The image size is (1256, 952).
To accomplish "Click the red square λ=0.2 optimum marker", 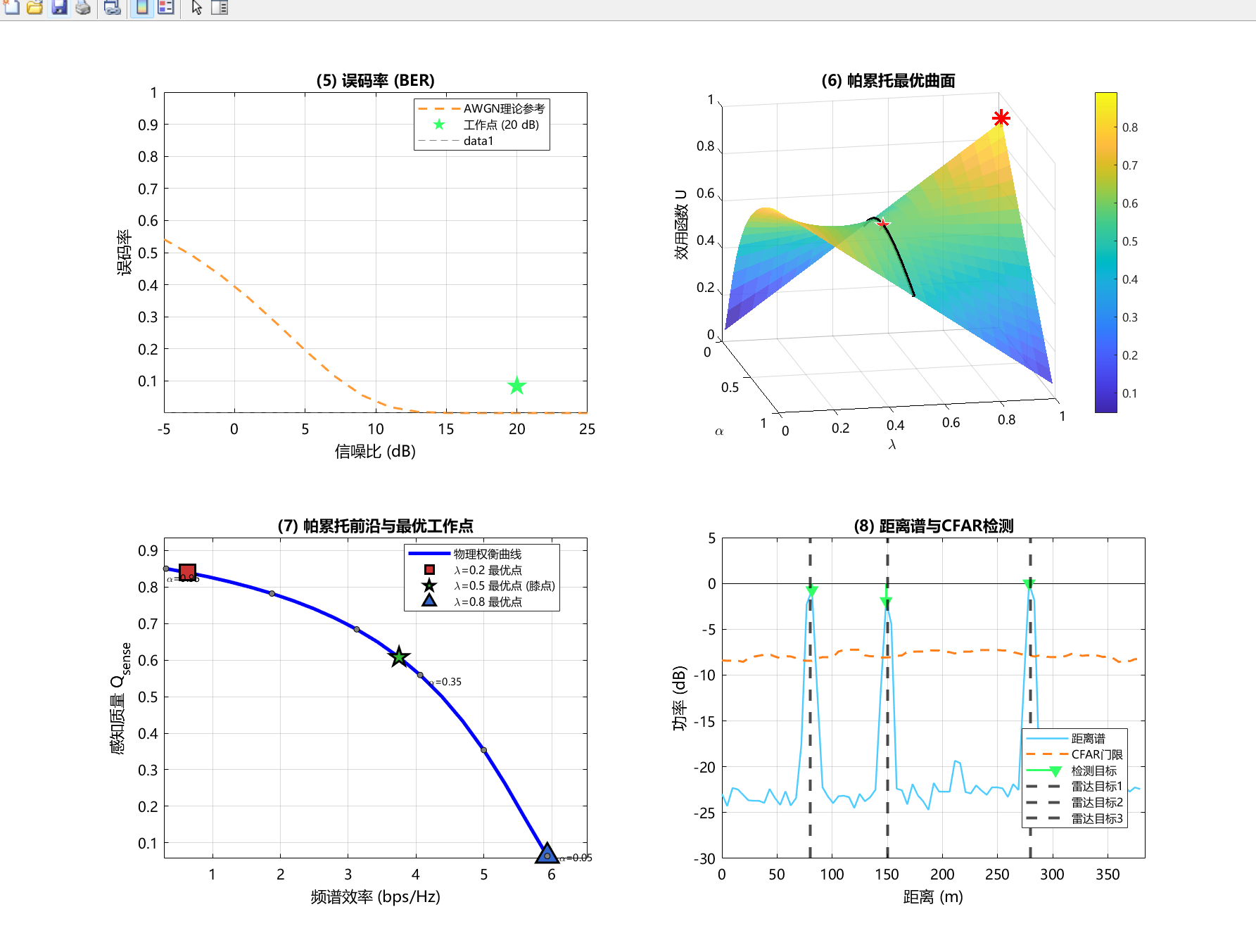I will click(187, 573).
